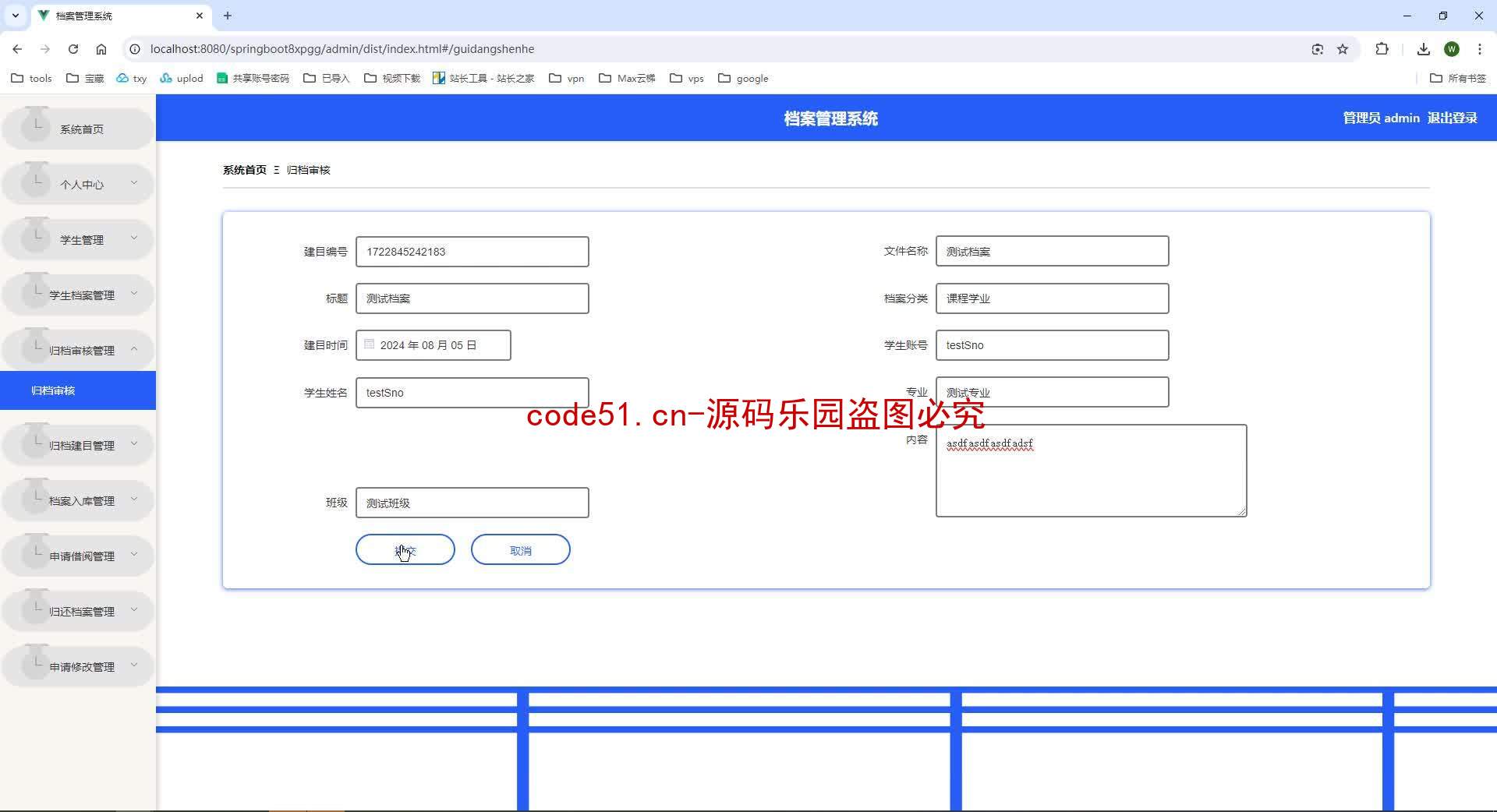The height and width of the screenshot is (812, 1497).
Task: Submit the form with the 提交 button
Action: 405,550
